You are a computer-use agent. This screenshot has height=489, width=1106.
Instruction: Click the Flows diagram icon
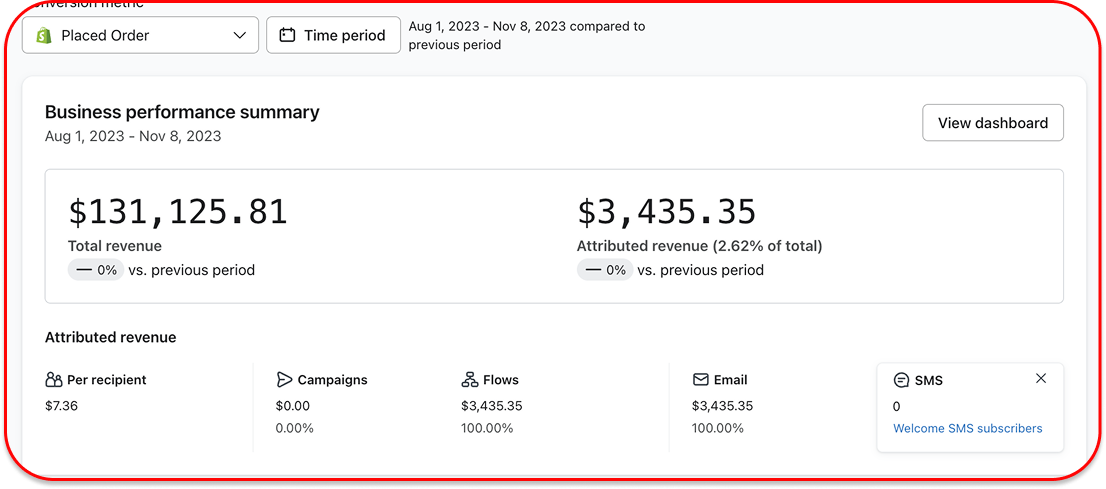[x=470, y=380]
